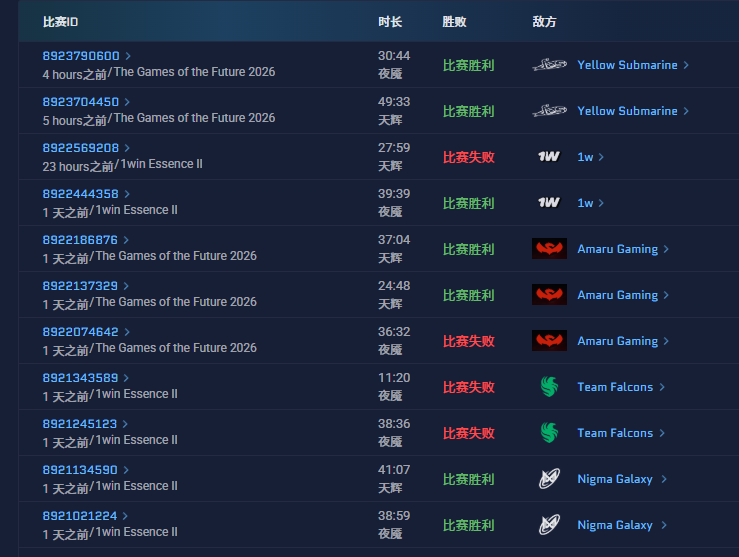
Task: Click the 49:33 match duration
Action: point(394,102)
